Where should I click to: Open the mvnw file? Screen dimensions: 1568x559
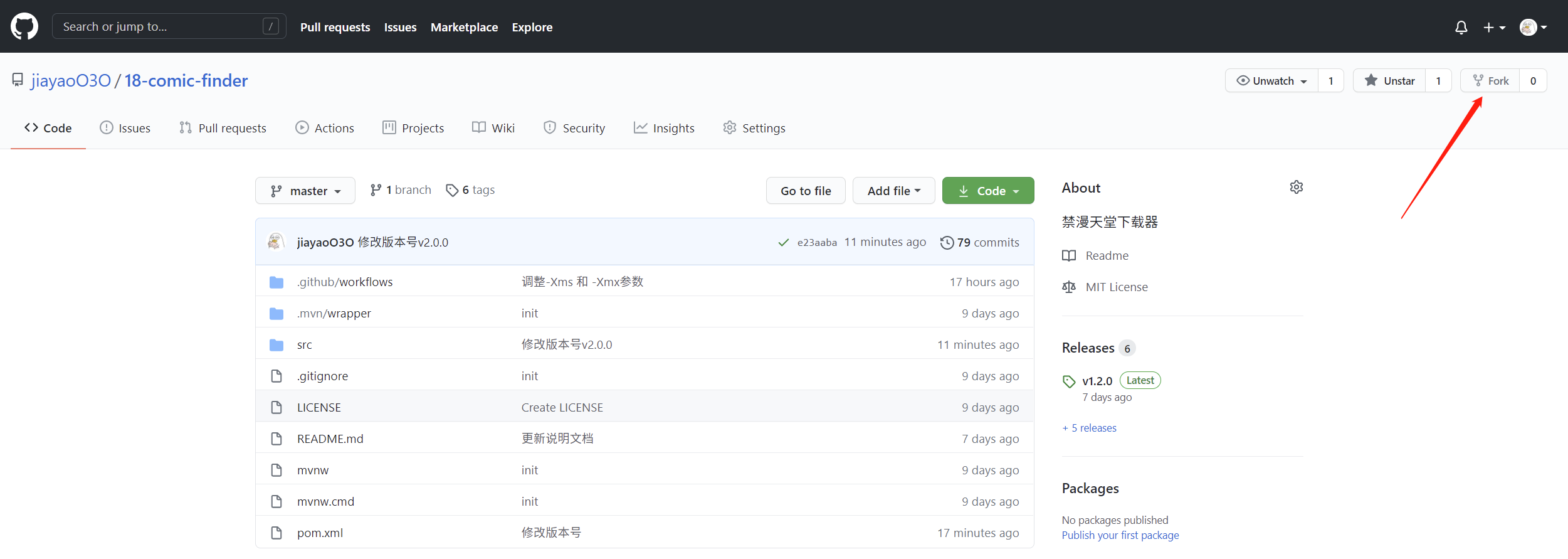[313, 470]
